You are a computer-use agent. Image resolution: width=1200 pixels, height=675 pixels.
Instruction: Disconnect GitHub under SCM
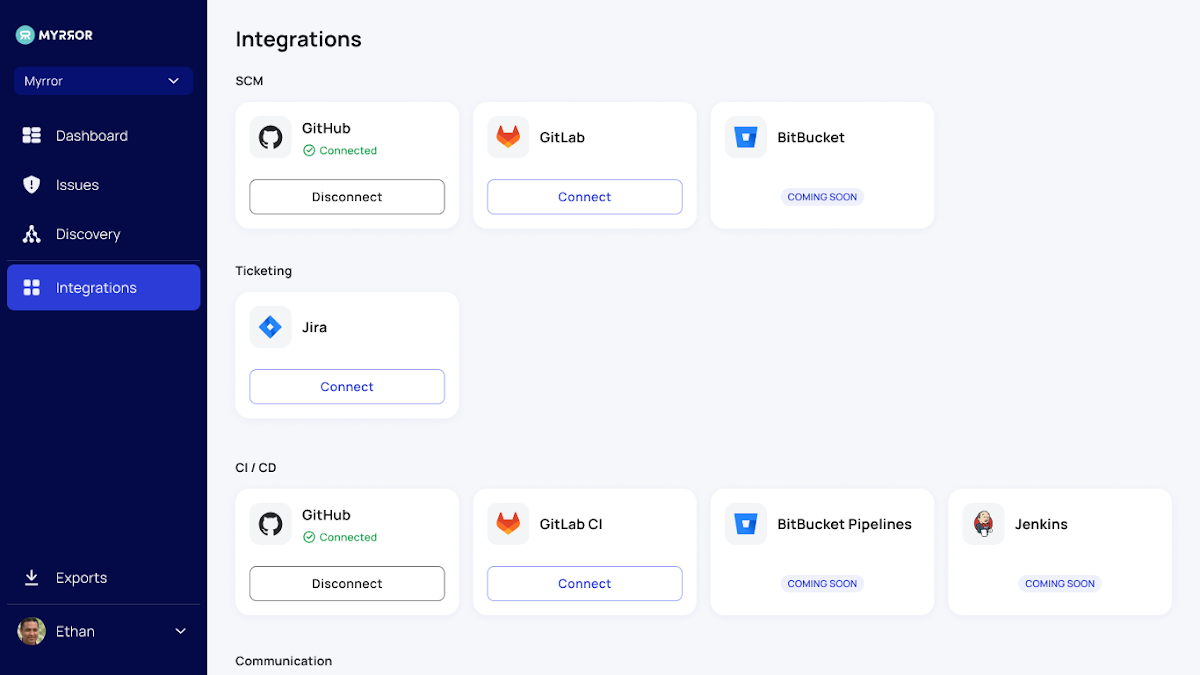coord(347,197)
